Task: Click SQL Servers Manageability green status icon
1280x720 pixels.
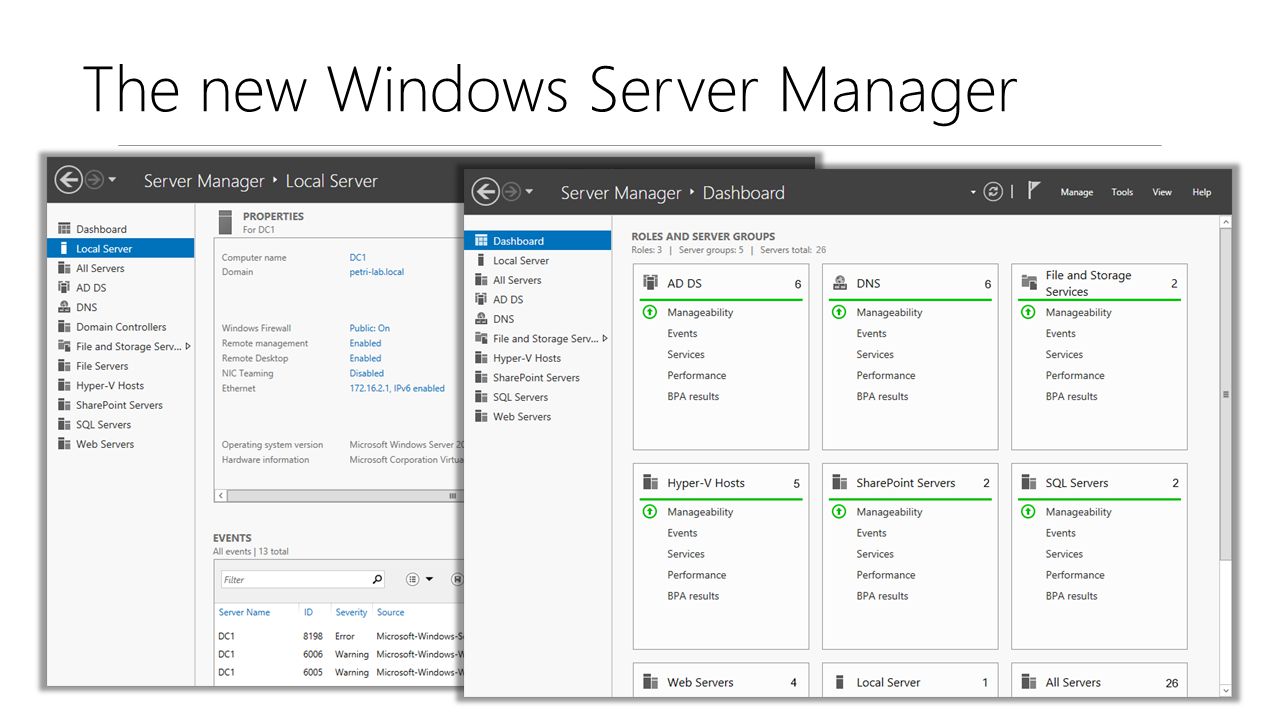Action: click(1028, 511)
